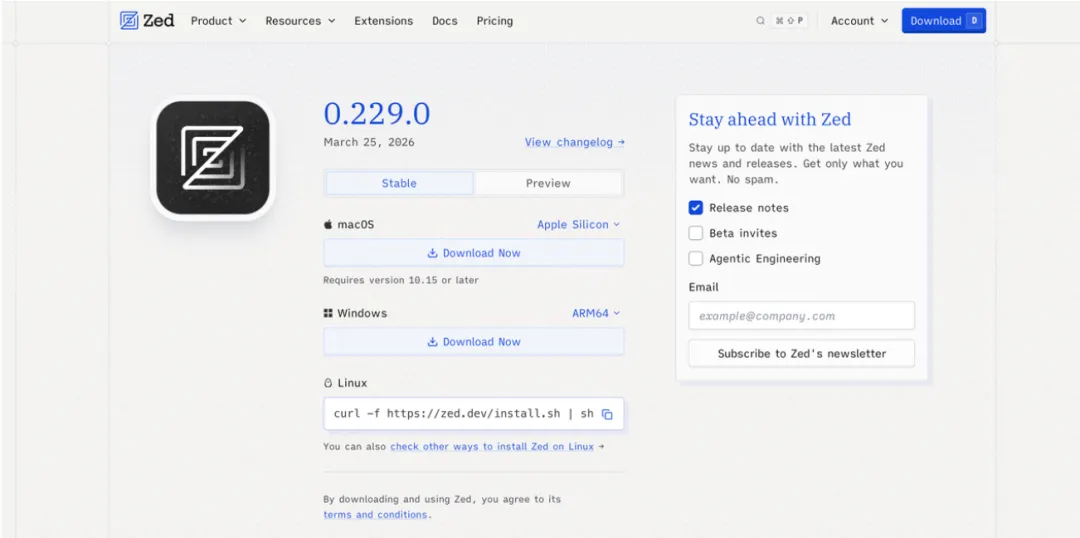Open other ways to install on Linux
1080x538 pixels.
coord(492,446)
